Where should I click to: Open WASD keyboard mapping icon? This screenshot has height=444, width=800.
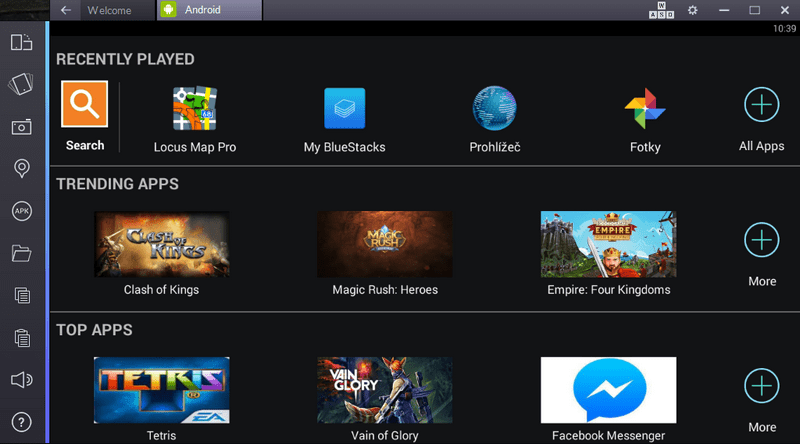661,10
